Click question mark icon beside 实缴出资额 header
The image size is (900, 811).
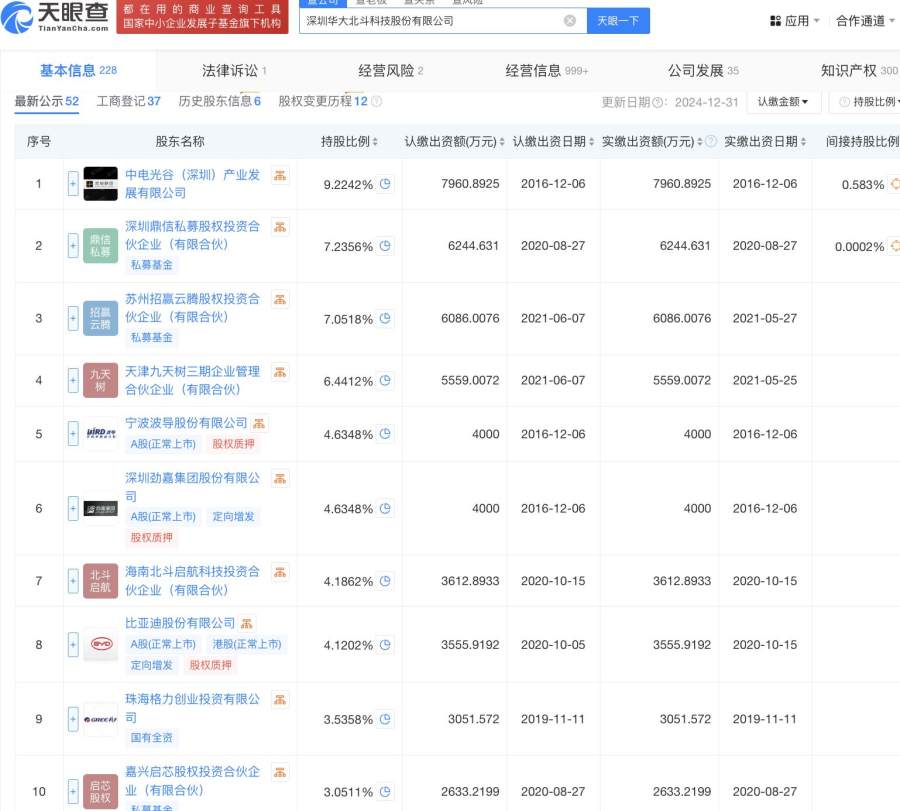coord(710,142)
